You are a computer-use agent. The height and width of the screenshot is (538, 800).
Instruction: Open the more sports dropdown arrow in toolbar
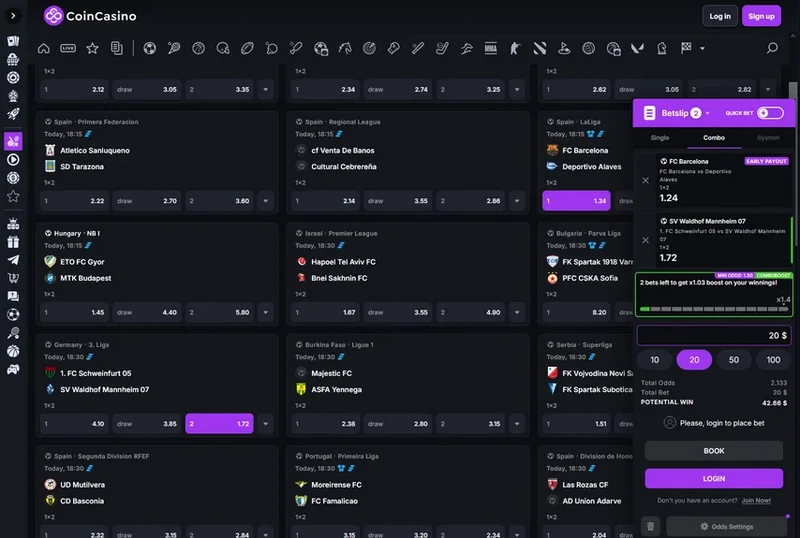click(x=703, y=48)
